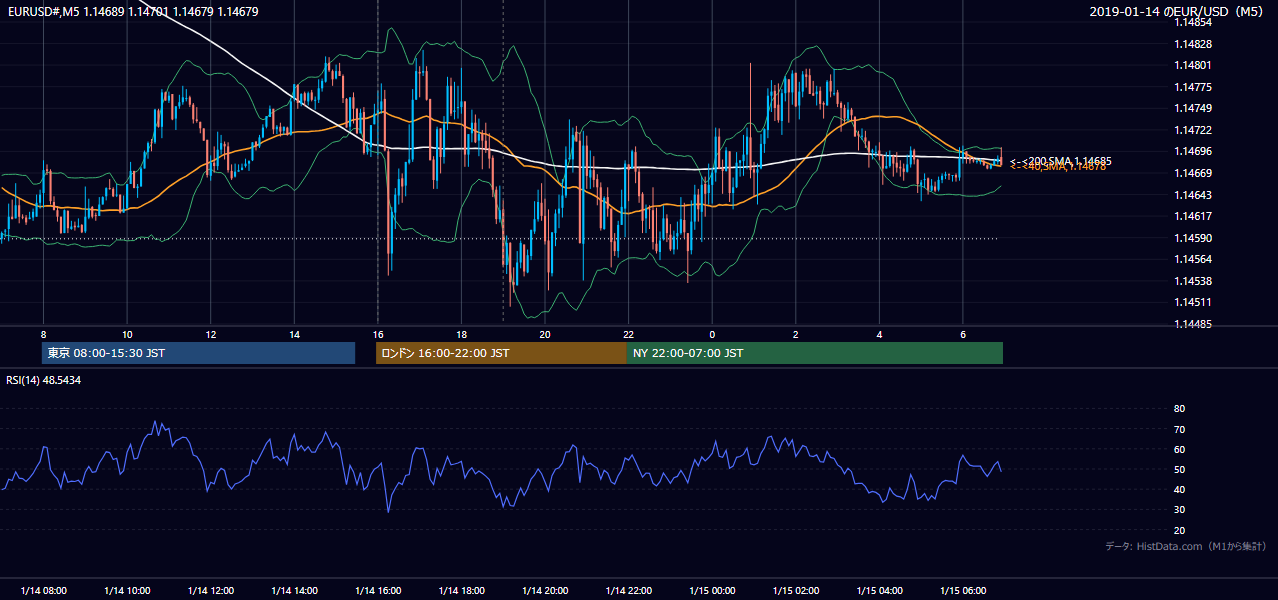Click the 1/15 02:00 date label
The width and height of the screenshot is (1278, 600).
click(x=795, y=591)
